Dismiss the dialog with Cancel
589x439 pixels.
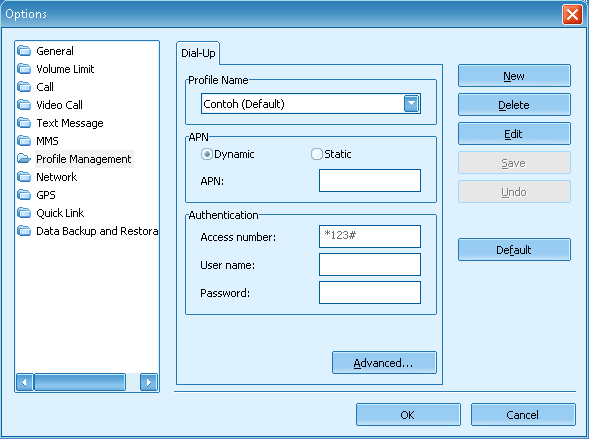(x=523, y=415)
